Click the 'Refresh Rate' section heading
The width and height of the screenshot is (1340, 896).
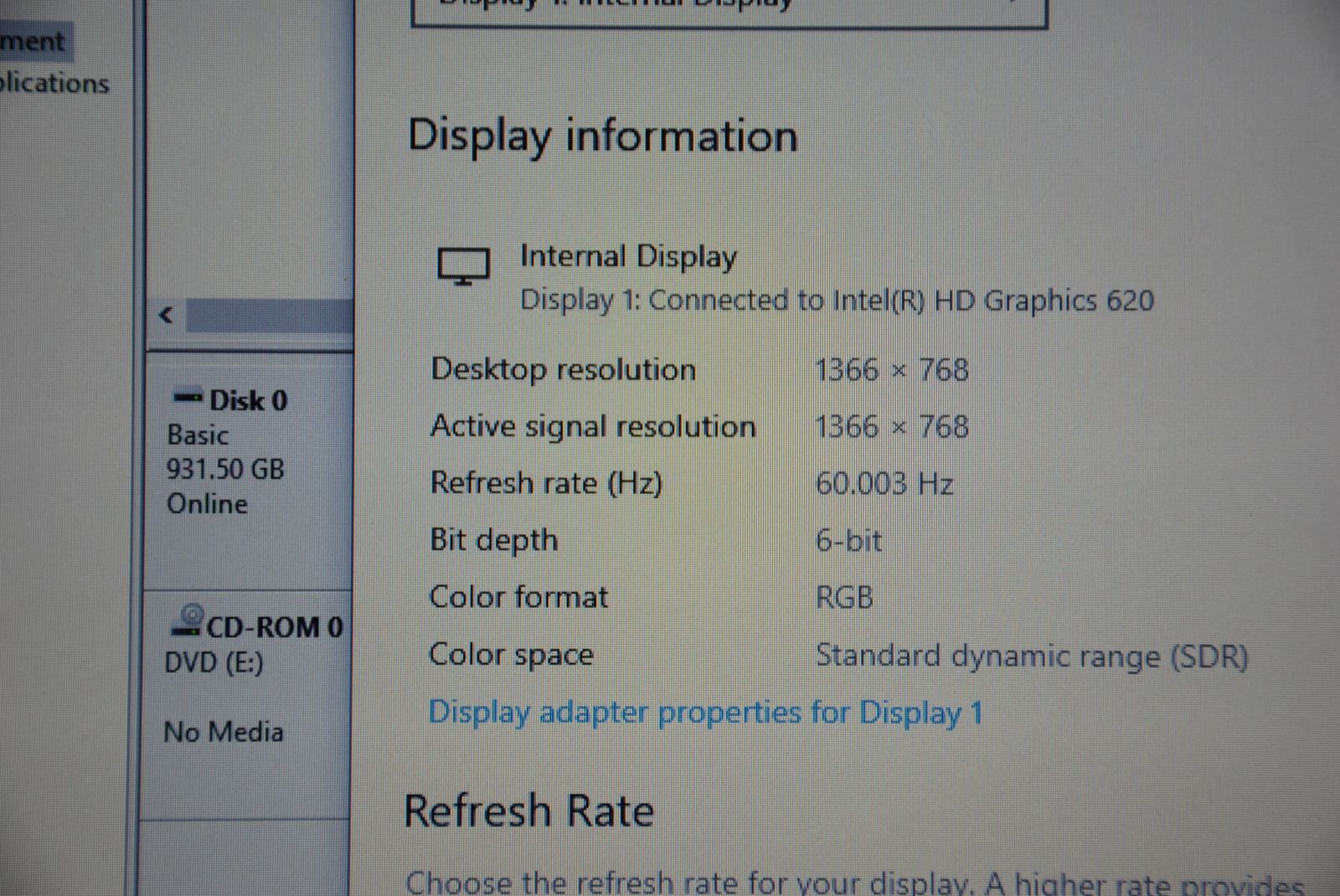tap(528, 811)
